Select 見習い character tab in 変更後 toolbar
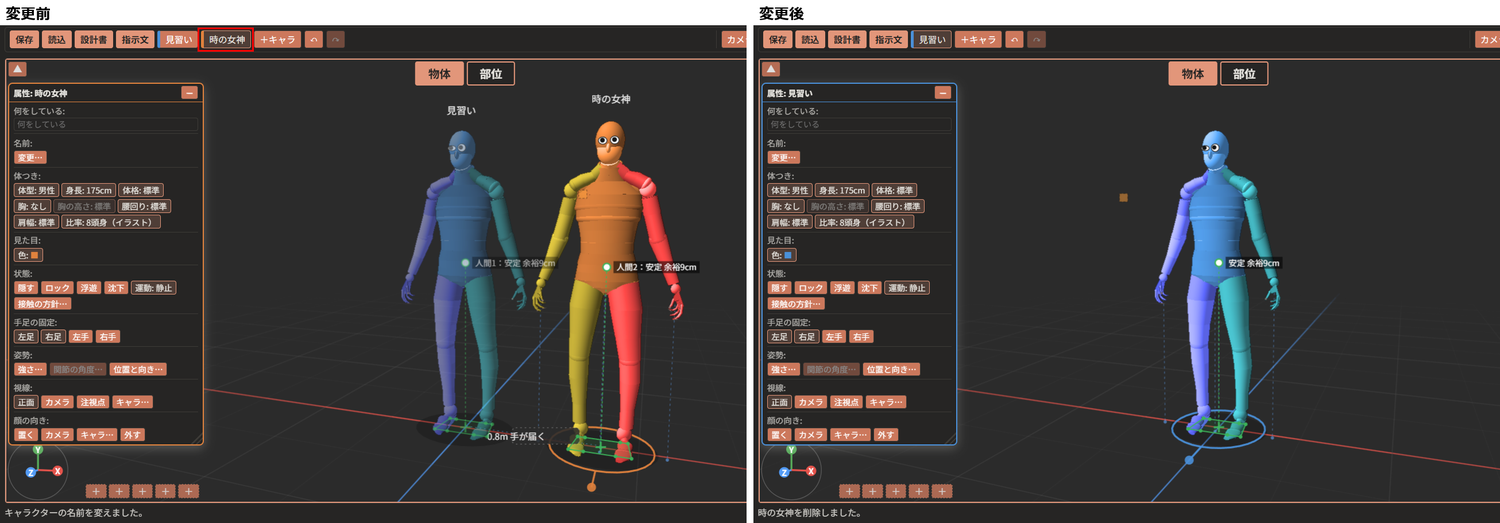The width and height of the screenshot is (1500, 523). tap(930, 40)
